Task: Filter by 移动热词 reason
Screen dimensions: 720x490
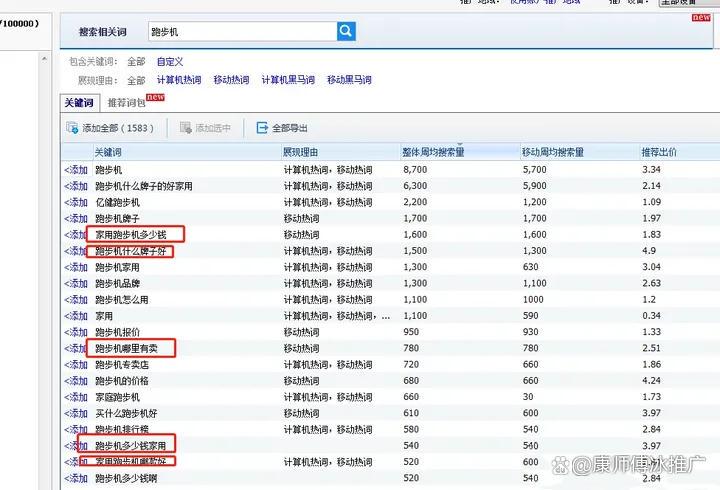Action: (x=231, y=80)
